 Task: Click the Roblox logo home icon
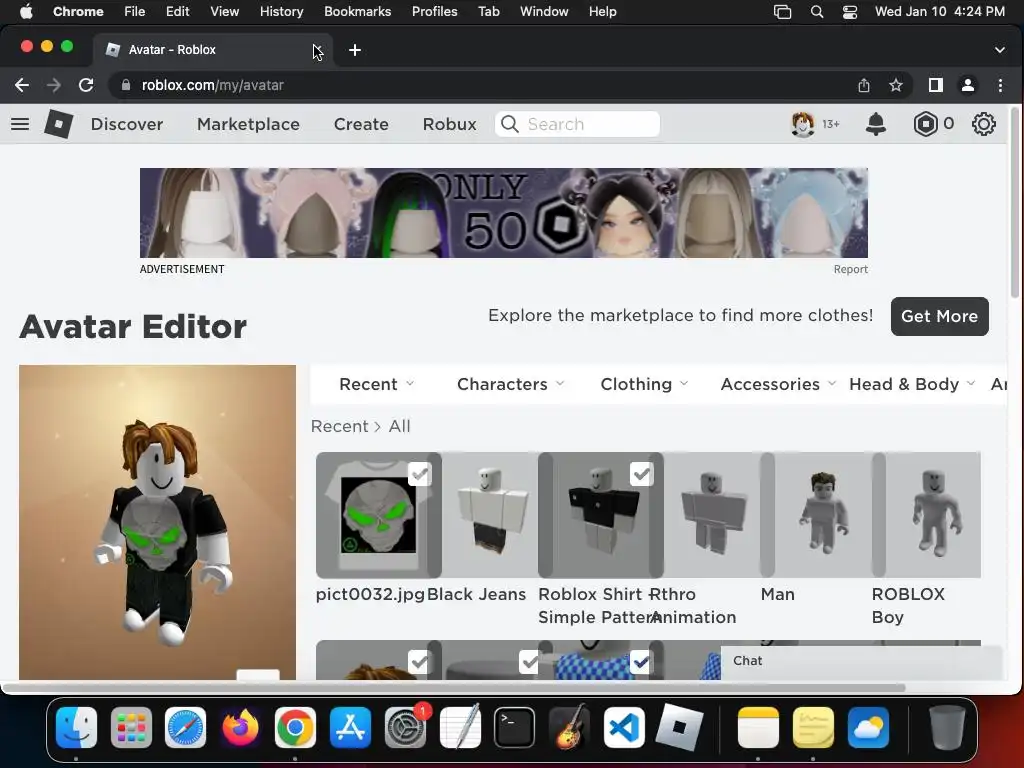58,123
